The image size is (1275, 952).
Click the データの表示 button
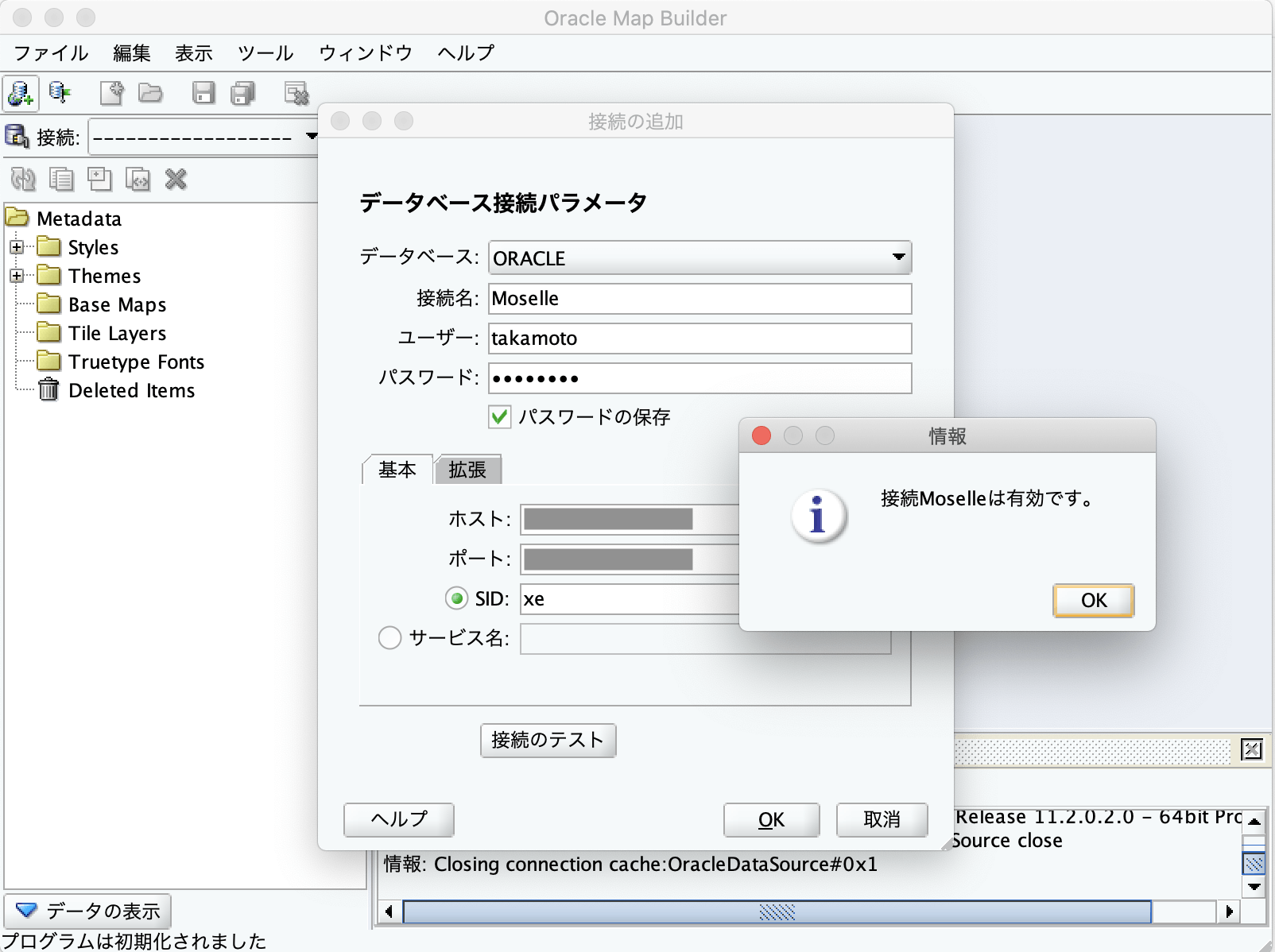coord(88,911)
